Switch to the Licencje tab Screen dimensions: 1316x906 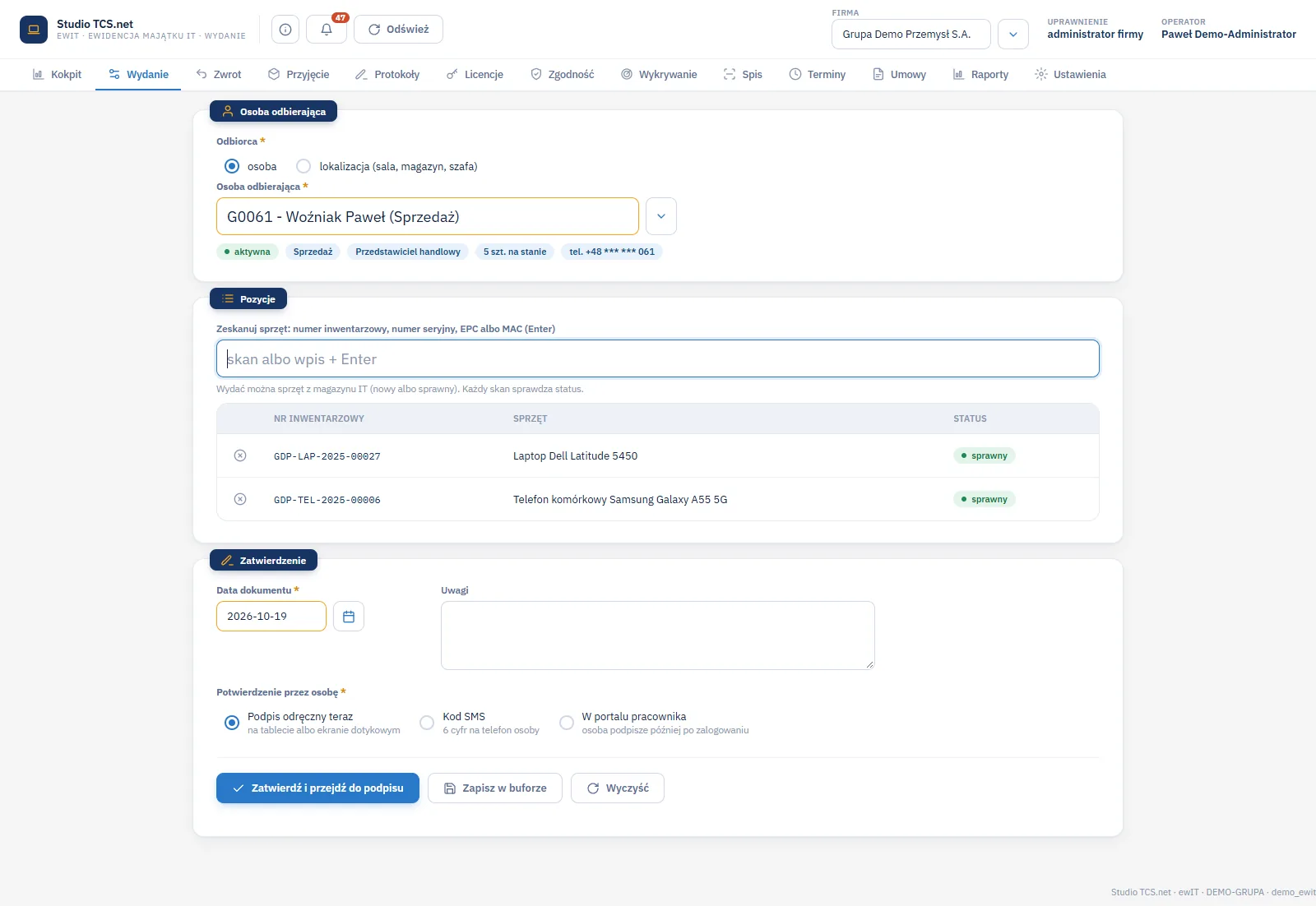pos(475,74)
